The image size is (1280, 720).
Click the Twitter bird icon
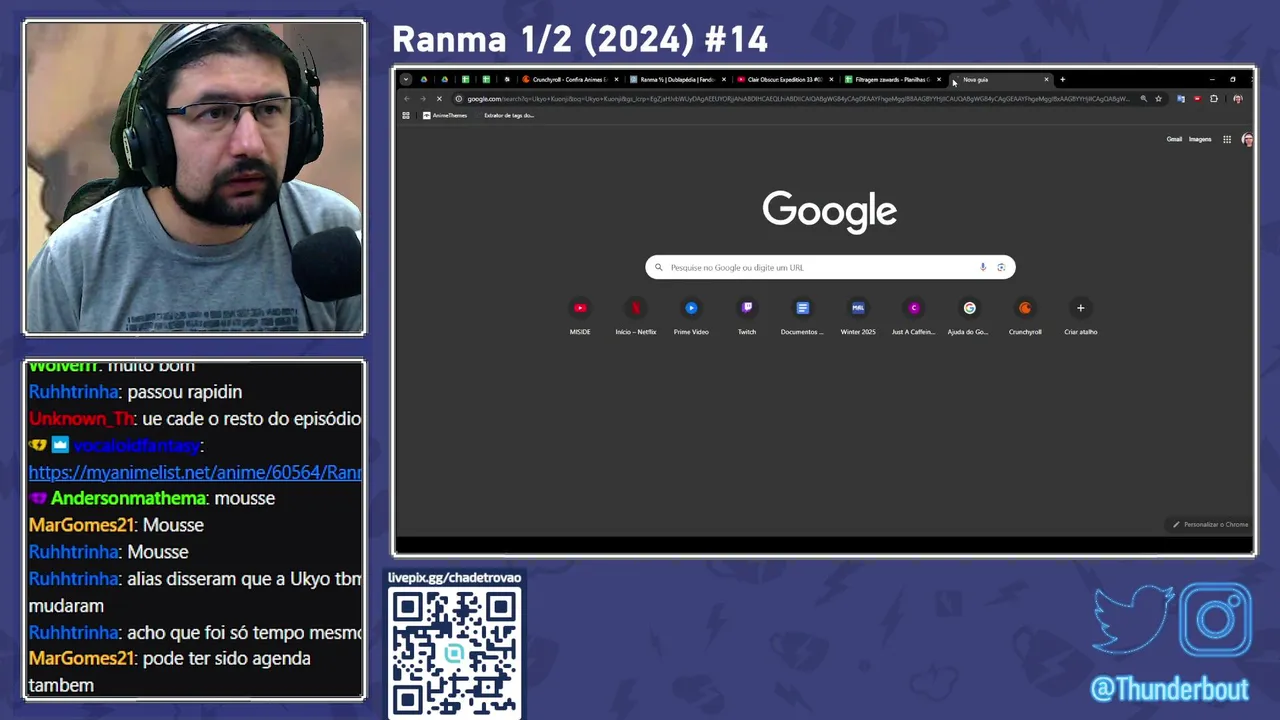click(x=1133, y=620)
